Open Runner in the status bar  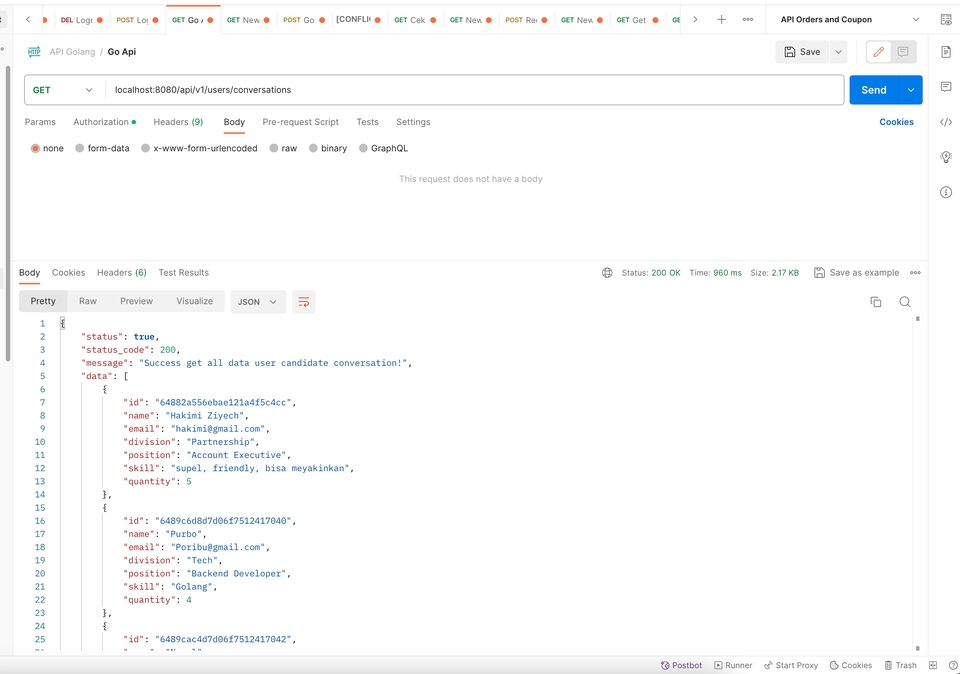coord(733,665)
